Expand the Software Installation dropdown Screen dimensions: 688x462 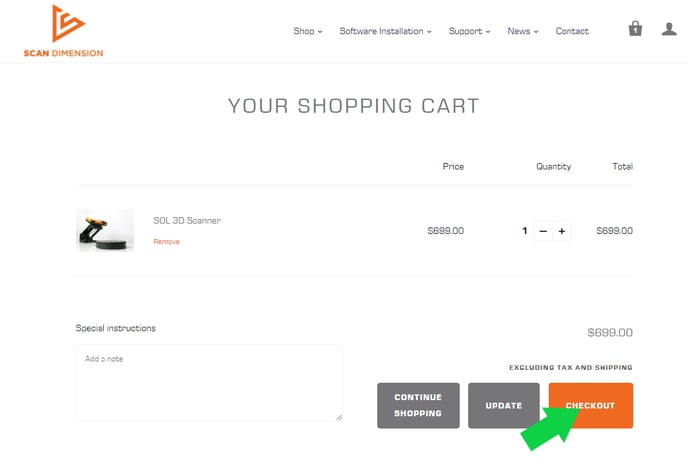tap(385, 31)
